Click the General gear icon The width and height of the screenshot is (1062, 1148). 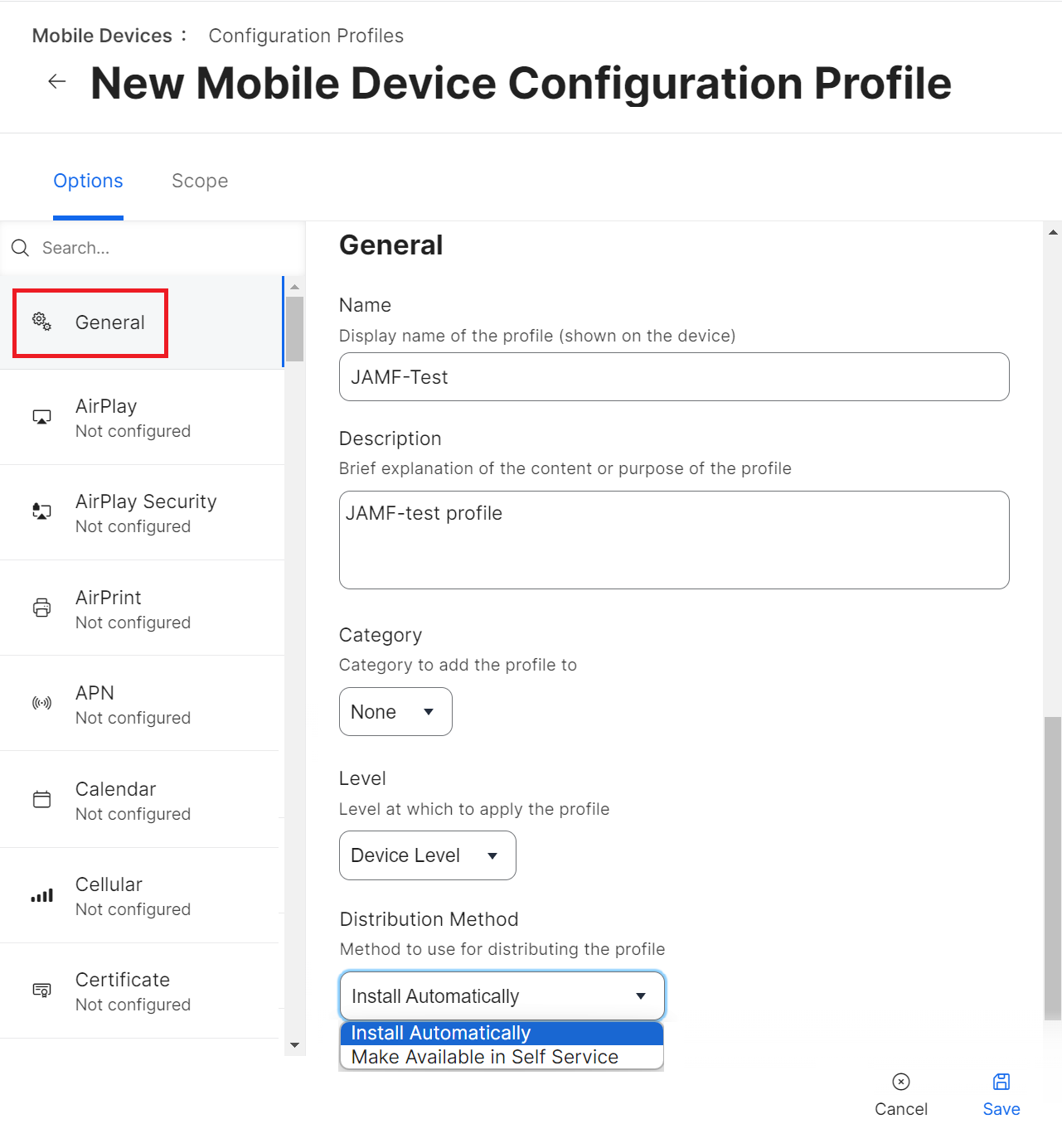(x=41, y=322)
